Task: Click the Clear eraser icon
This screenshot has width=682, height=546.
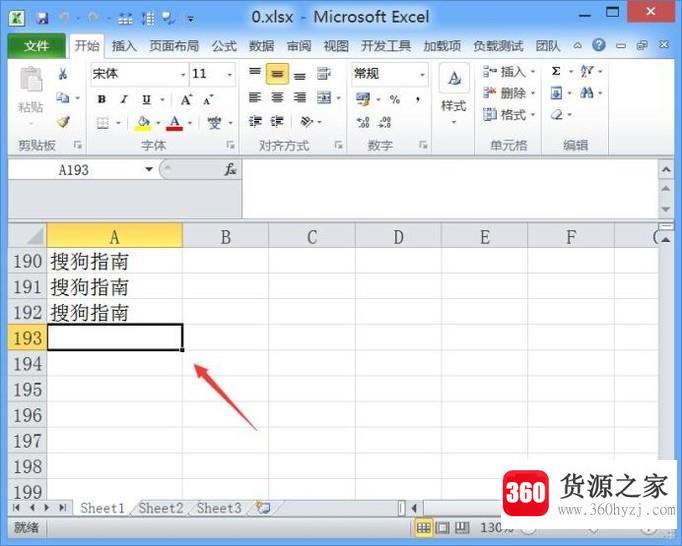Action: coord(557,115)
